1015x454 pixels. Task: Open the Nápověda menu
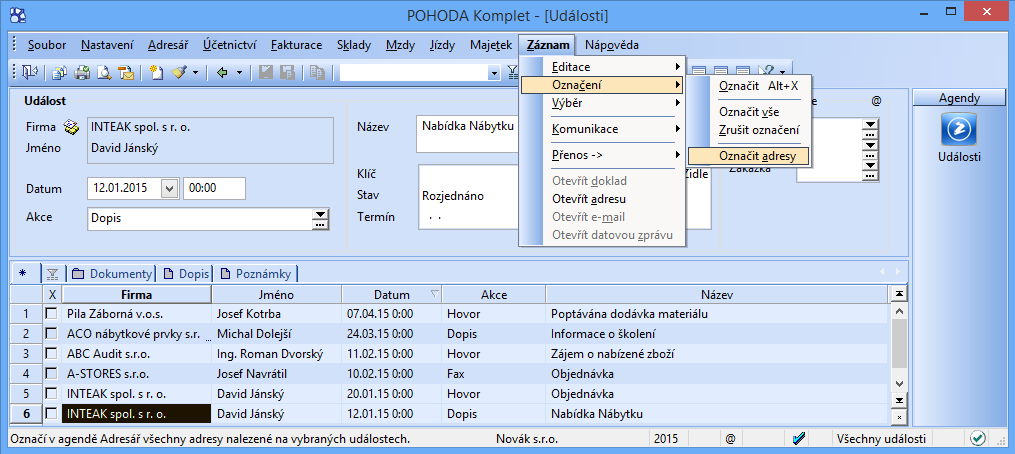612,45
